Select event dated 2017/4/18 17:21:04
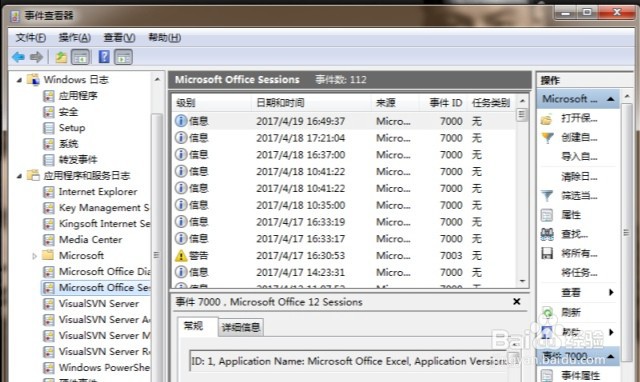The image size is (640, 382). pyautogui.click(x=344, y=138)
